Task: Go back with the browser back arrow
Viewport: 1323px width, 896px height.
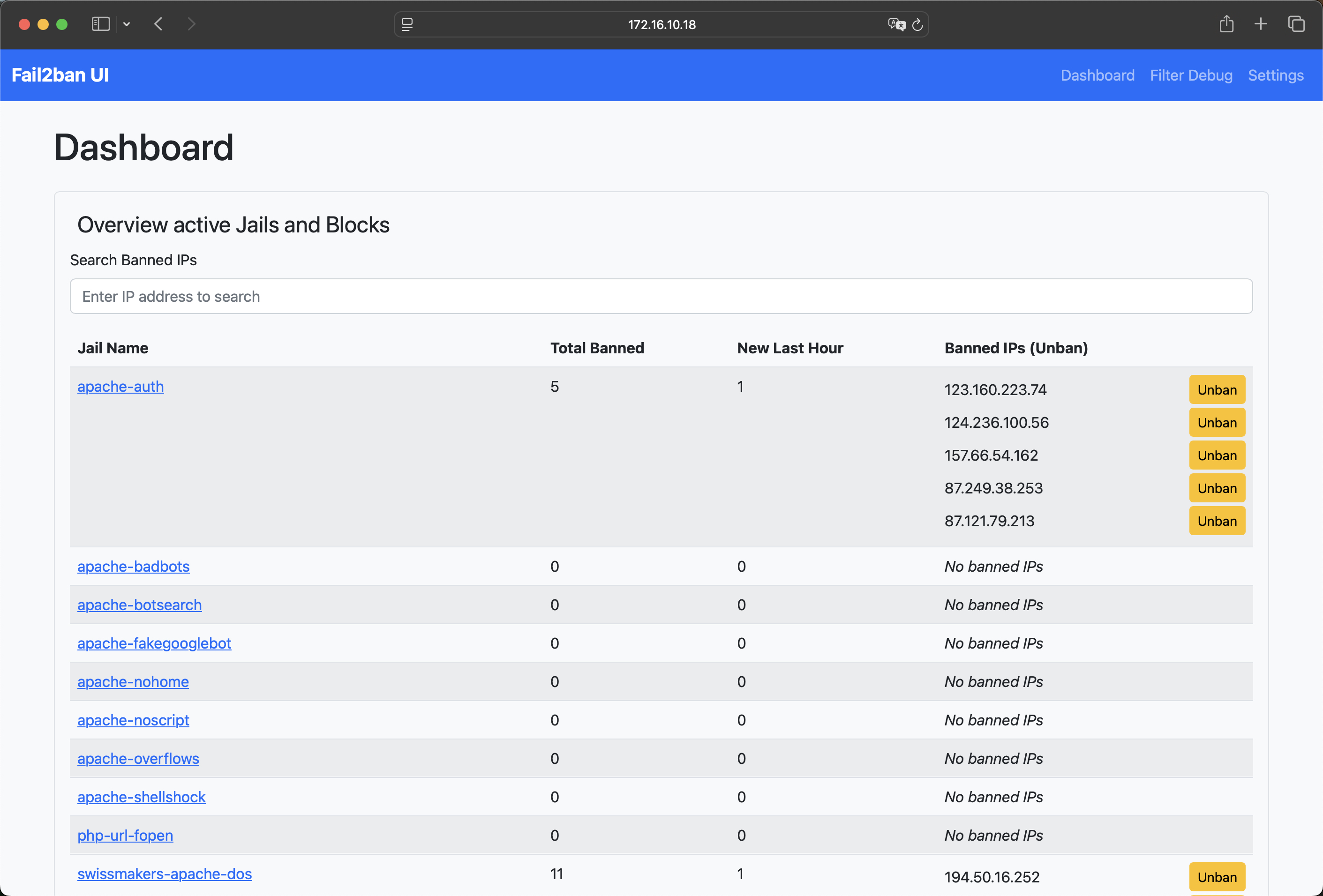Action: 159,24
